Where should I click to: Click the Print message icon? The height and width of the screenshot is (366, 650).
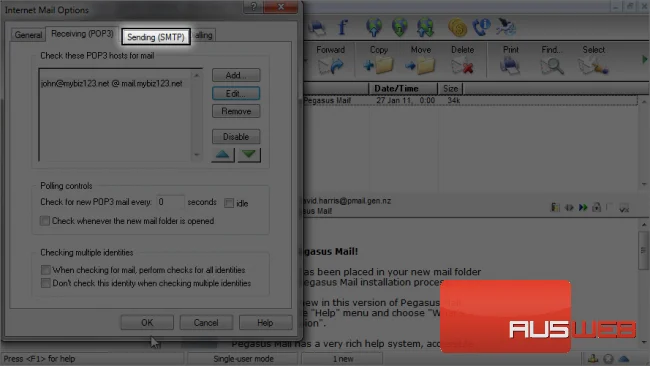tap(510, 66)
